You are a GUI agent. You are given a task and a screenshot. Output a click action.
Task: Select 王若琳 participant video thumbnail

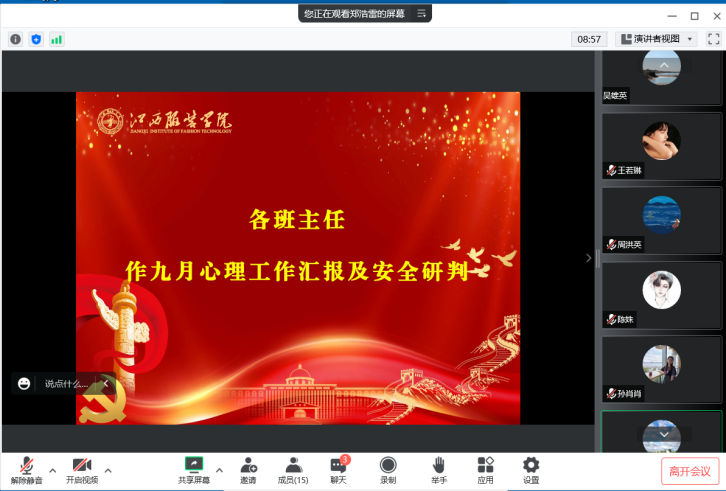point(661,147)
